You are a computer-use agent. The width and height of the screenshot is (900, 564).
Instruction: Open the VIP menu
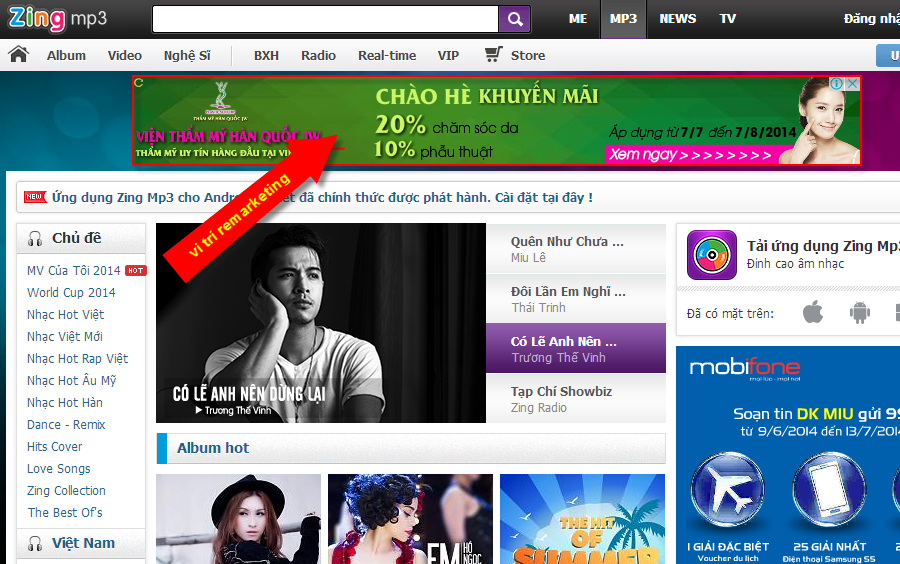click(x=448, y=56)
